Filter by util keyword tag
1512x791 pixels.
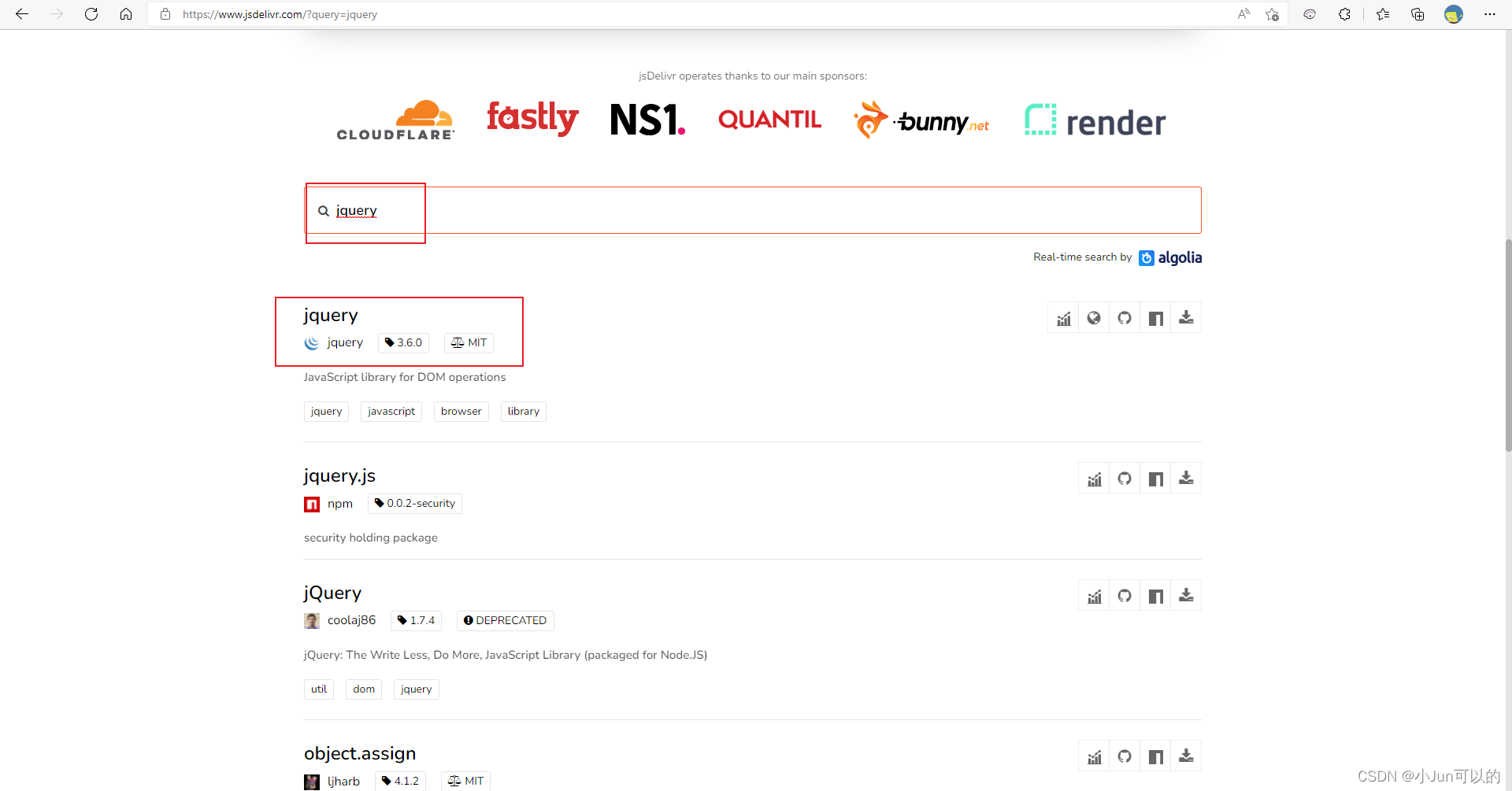click(x=319, y=689)
